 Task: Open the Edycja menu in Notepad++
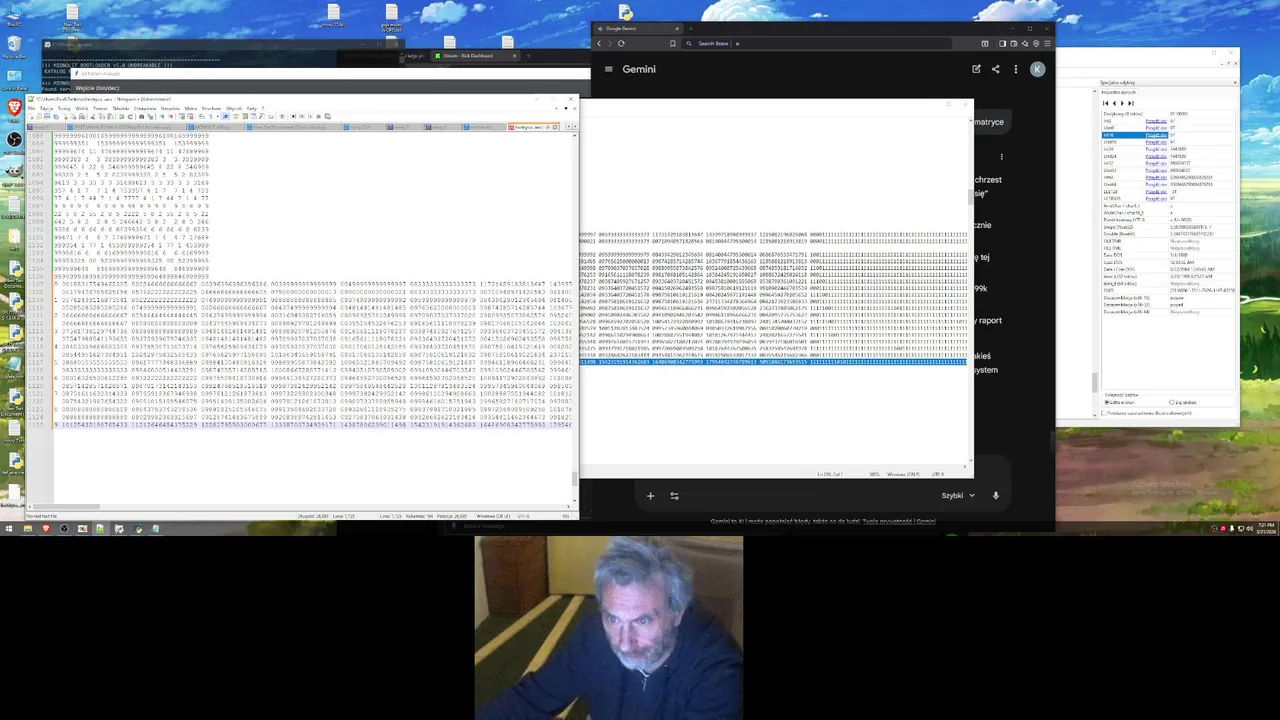46,108
